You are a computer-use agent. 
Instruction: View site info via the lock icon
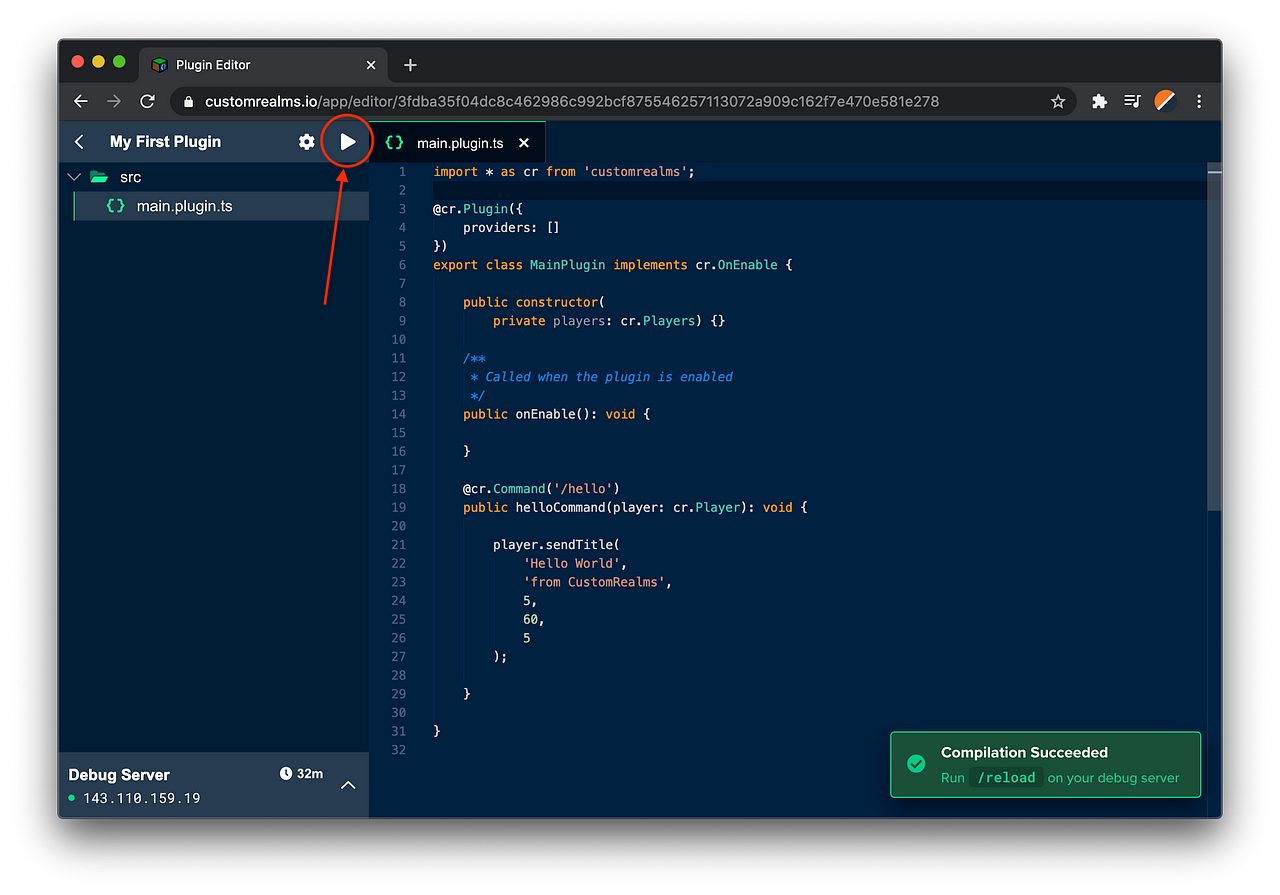point(188,101)
